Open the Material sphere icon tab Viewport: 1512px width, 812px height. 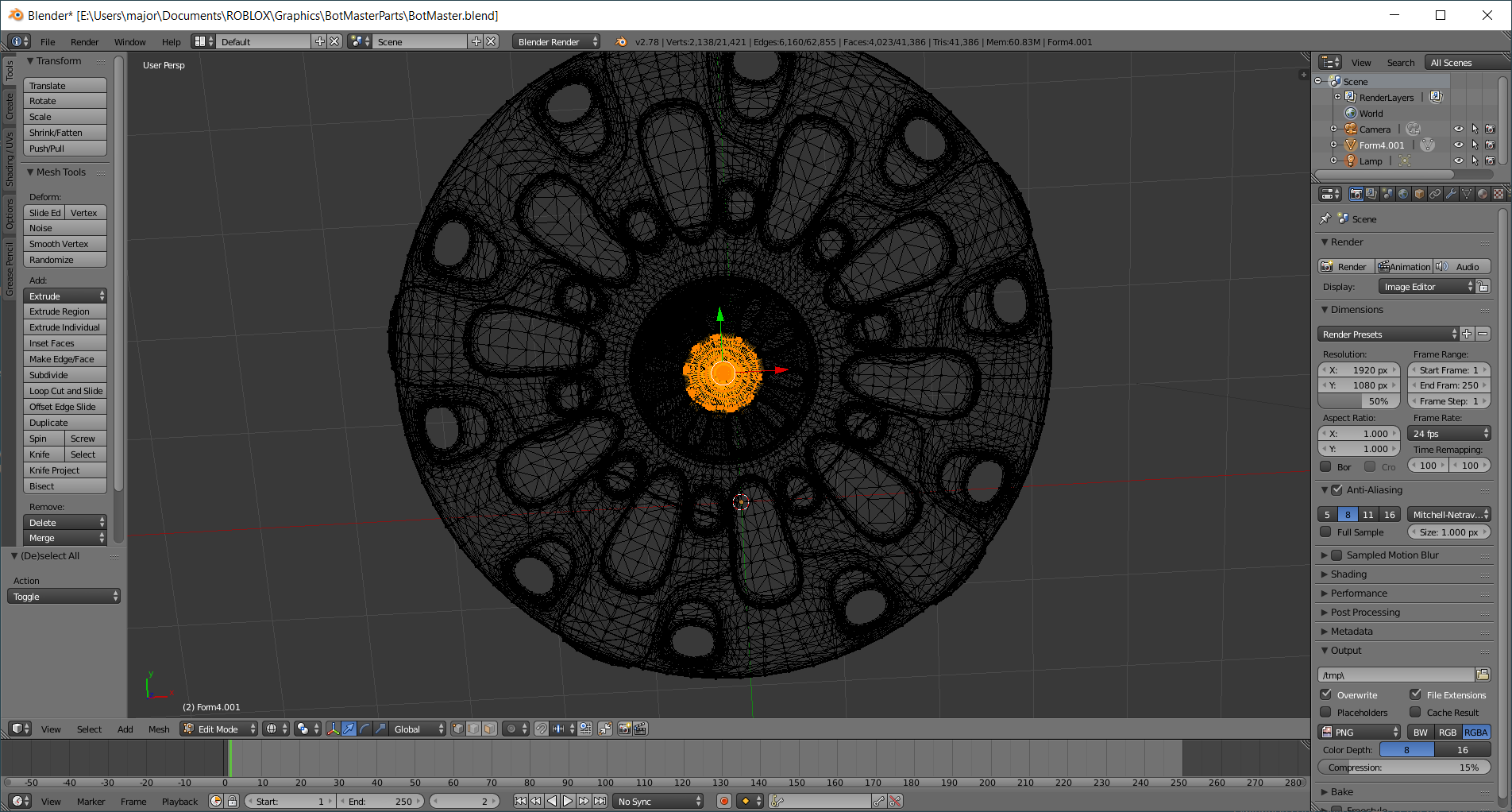click(x=1483, y=194)
